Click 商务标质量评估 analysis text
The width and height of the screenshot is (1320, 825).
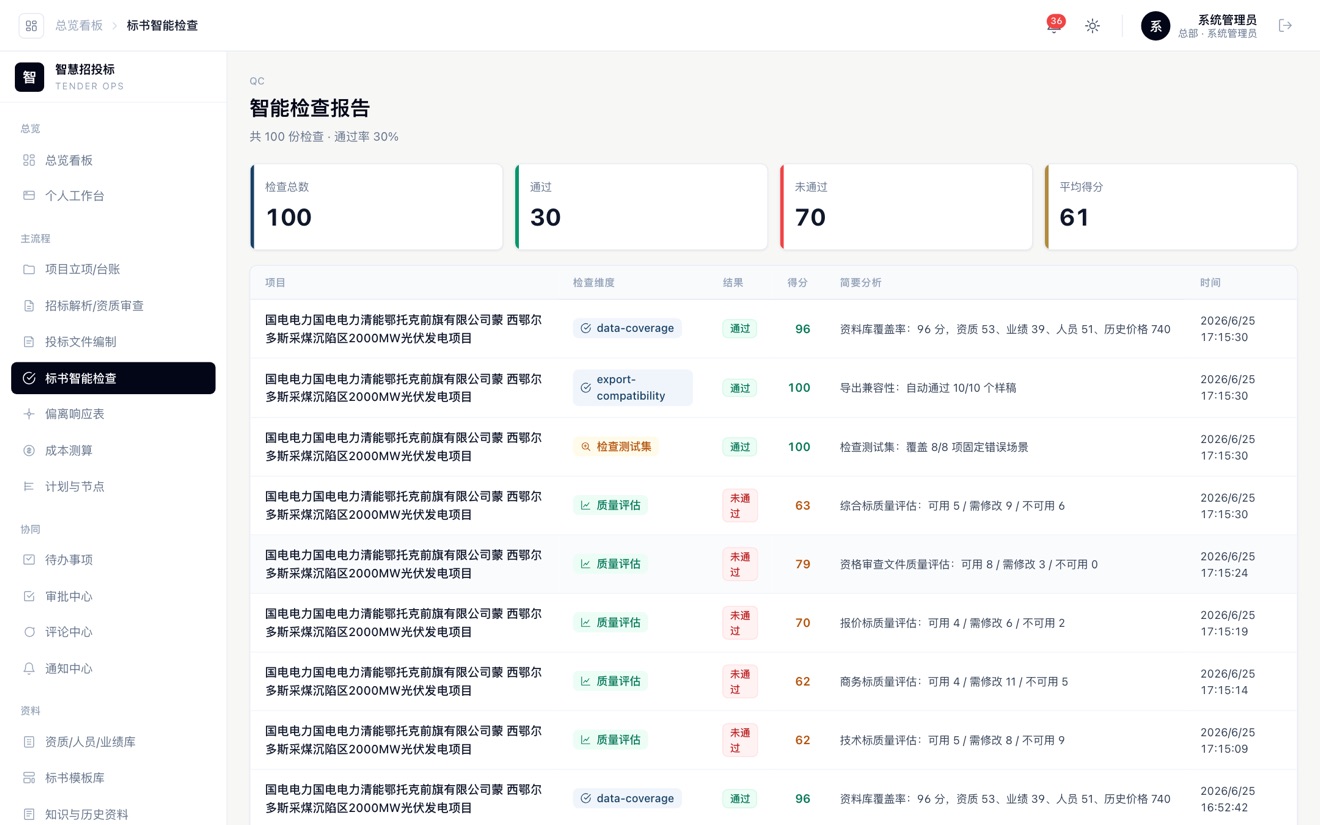coord(954,682)
